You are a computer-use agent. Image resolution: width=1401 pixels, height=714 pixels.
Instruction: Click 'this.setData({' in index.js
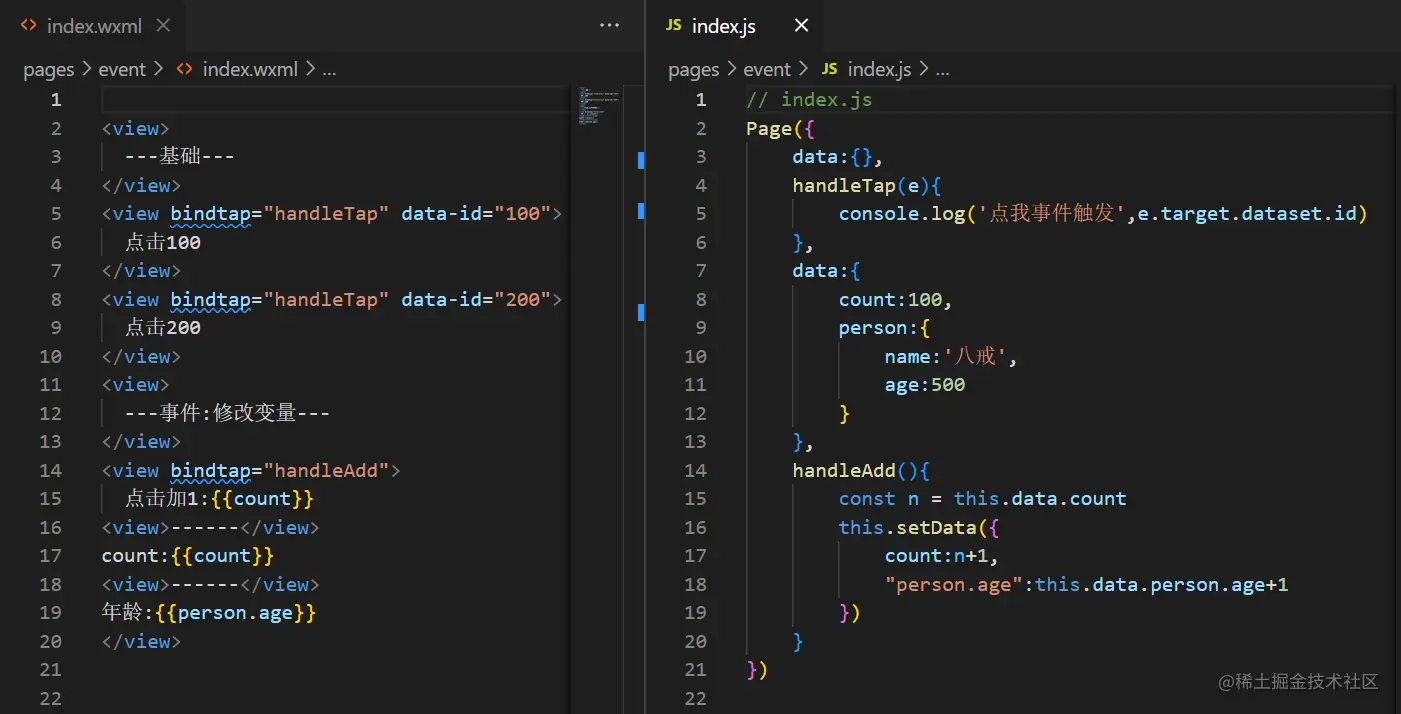click(919, 527)
